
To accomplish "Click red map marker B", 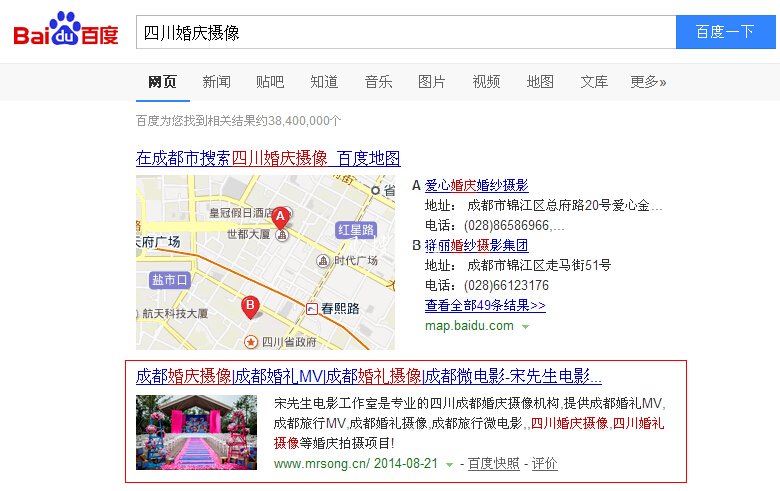I will 251,305.
